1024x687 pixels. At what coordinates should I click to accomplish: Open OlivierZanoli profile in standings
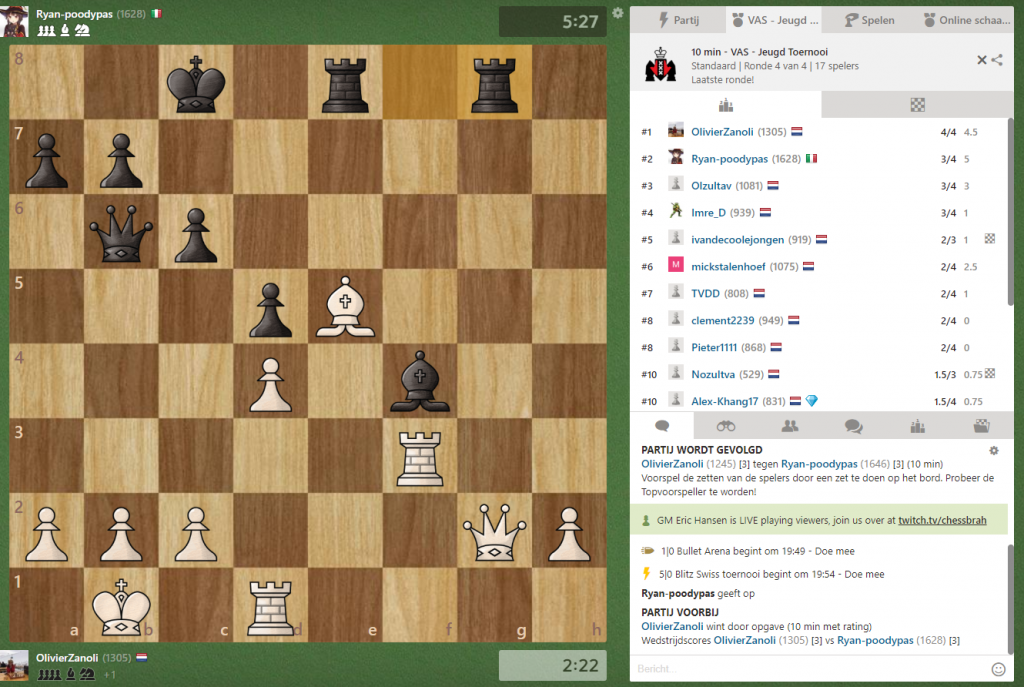(x=722, y=132)
